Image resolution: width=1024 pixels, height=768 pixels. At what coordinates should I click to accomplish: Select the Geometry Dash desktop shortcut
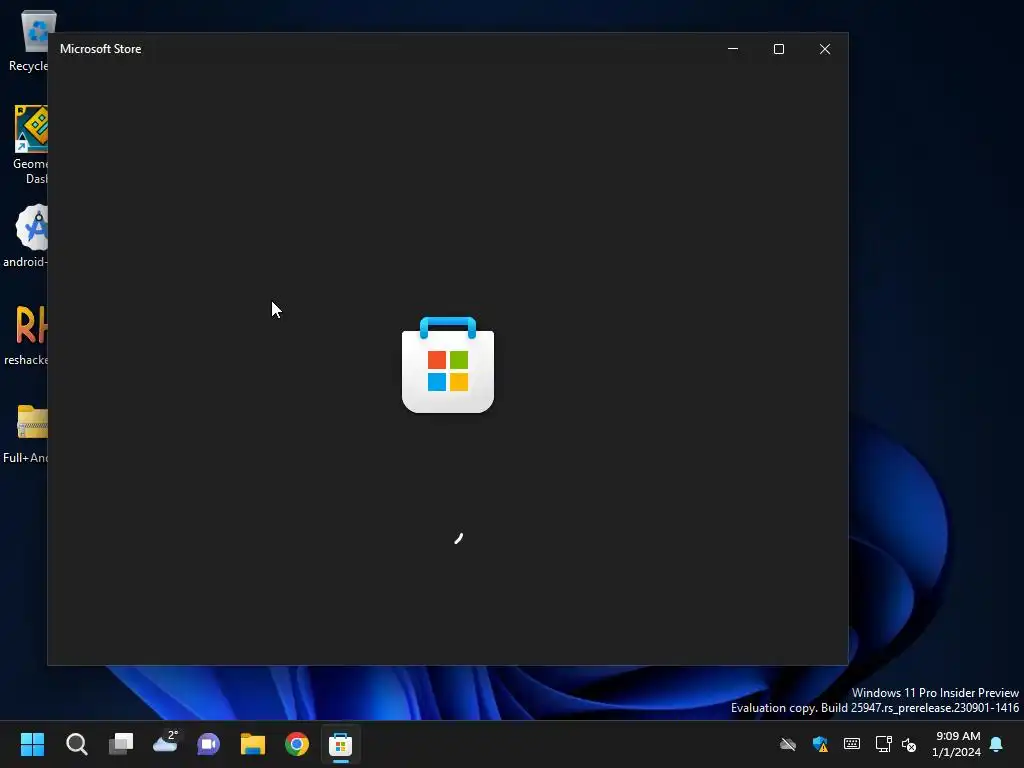click(29, 145)
